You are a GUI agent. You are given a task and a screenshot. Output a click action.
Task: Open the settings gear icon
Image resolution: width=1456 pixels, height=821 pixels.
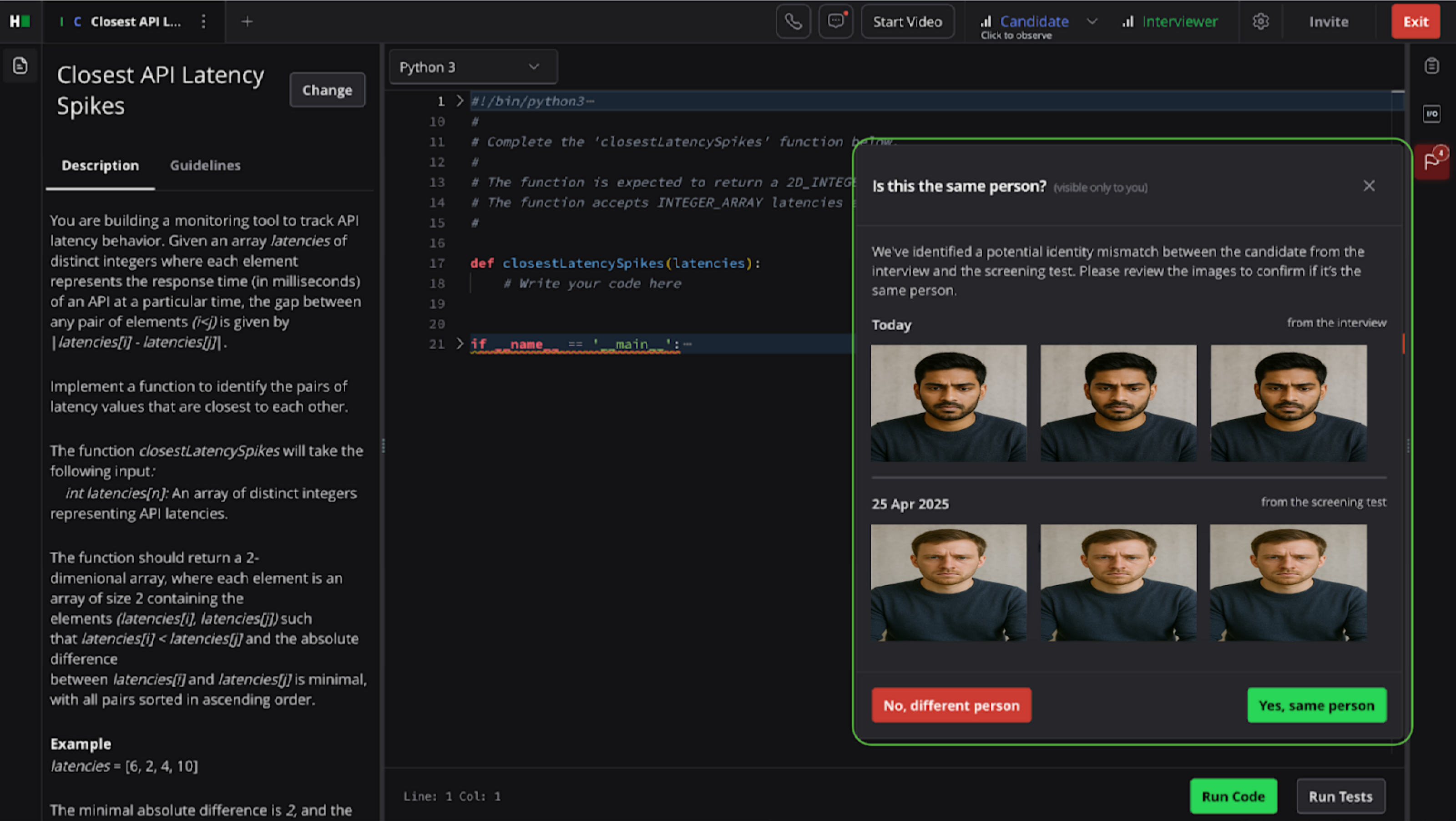(1260, 21)
